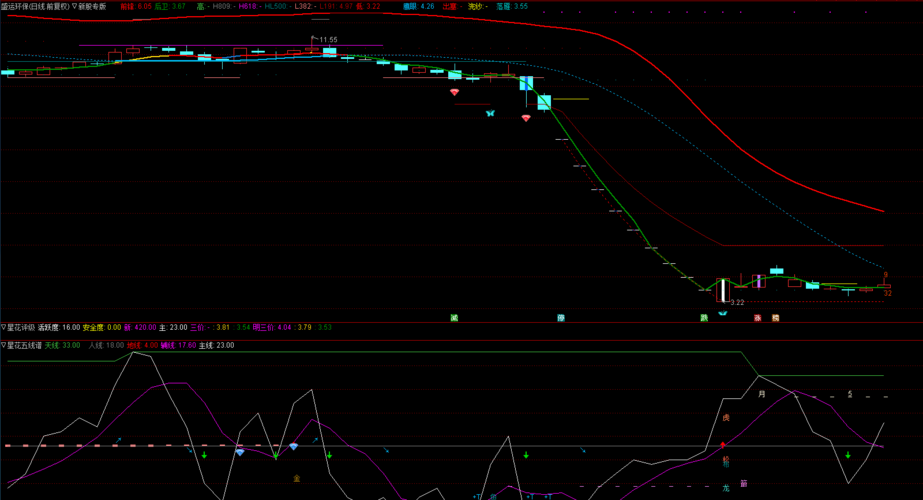Click the 前锋: 6.05 header value

136,6
